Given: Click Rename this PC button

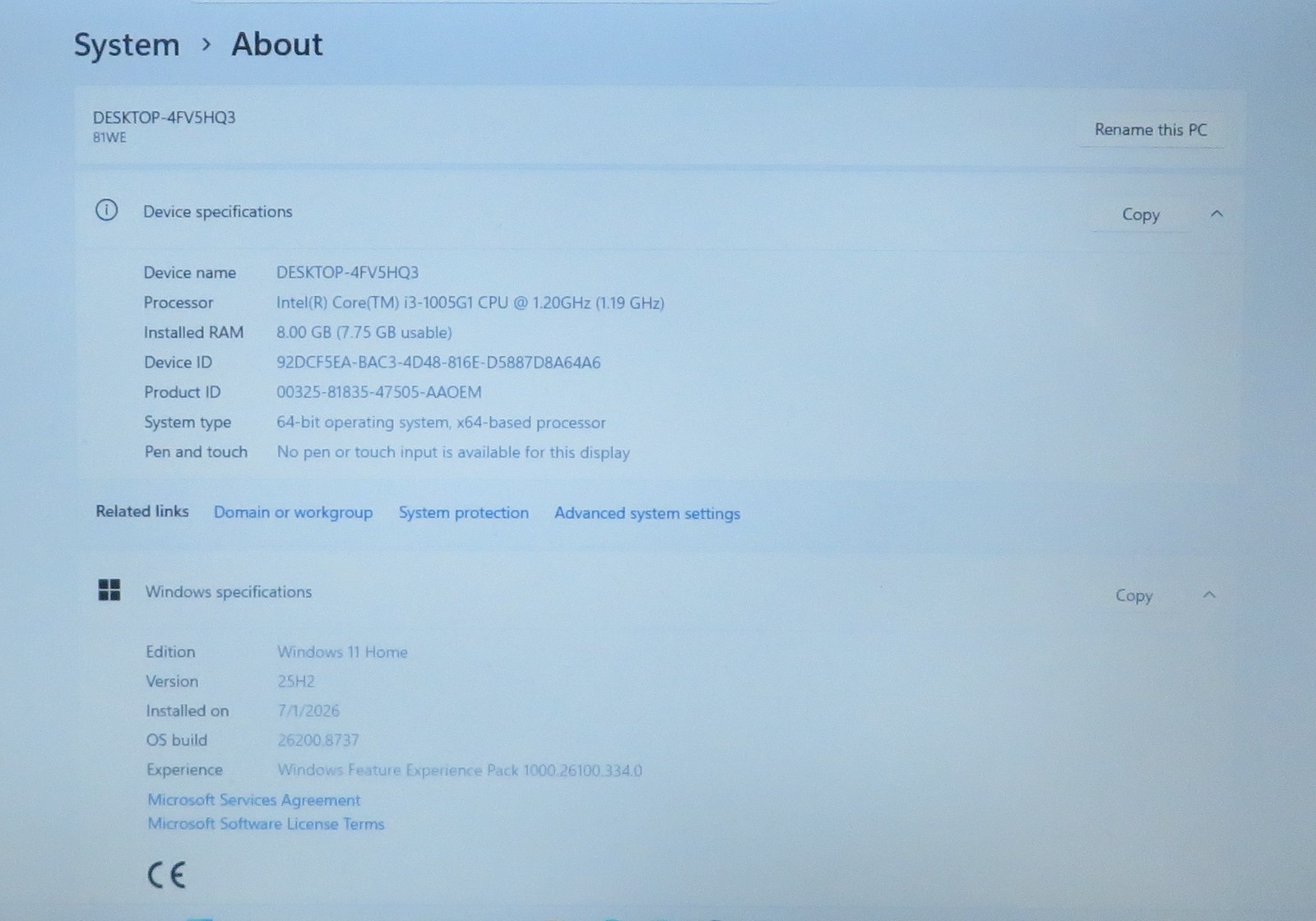Looking at the screenshot, I should 1151,130.
